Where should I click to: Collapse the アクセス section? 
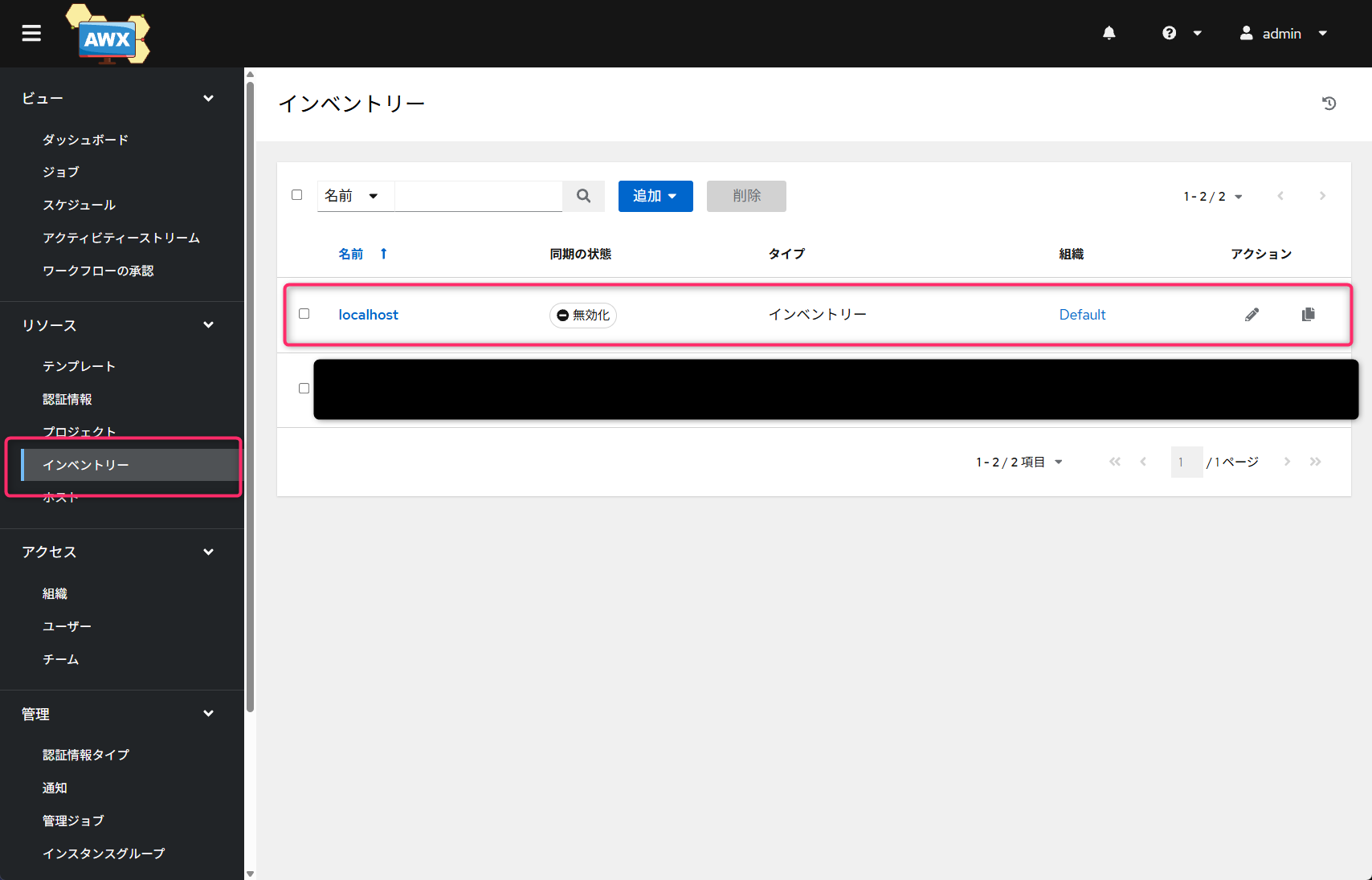coord(208,552)
